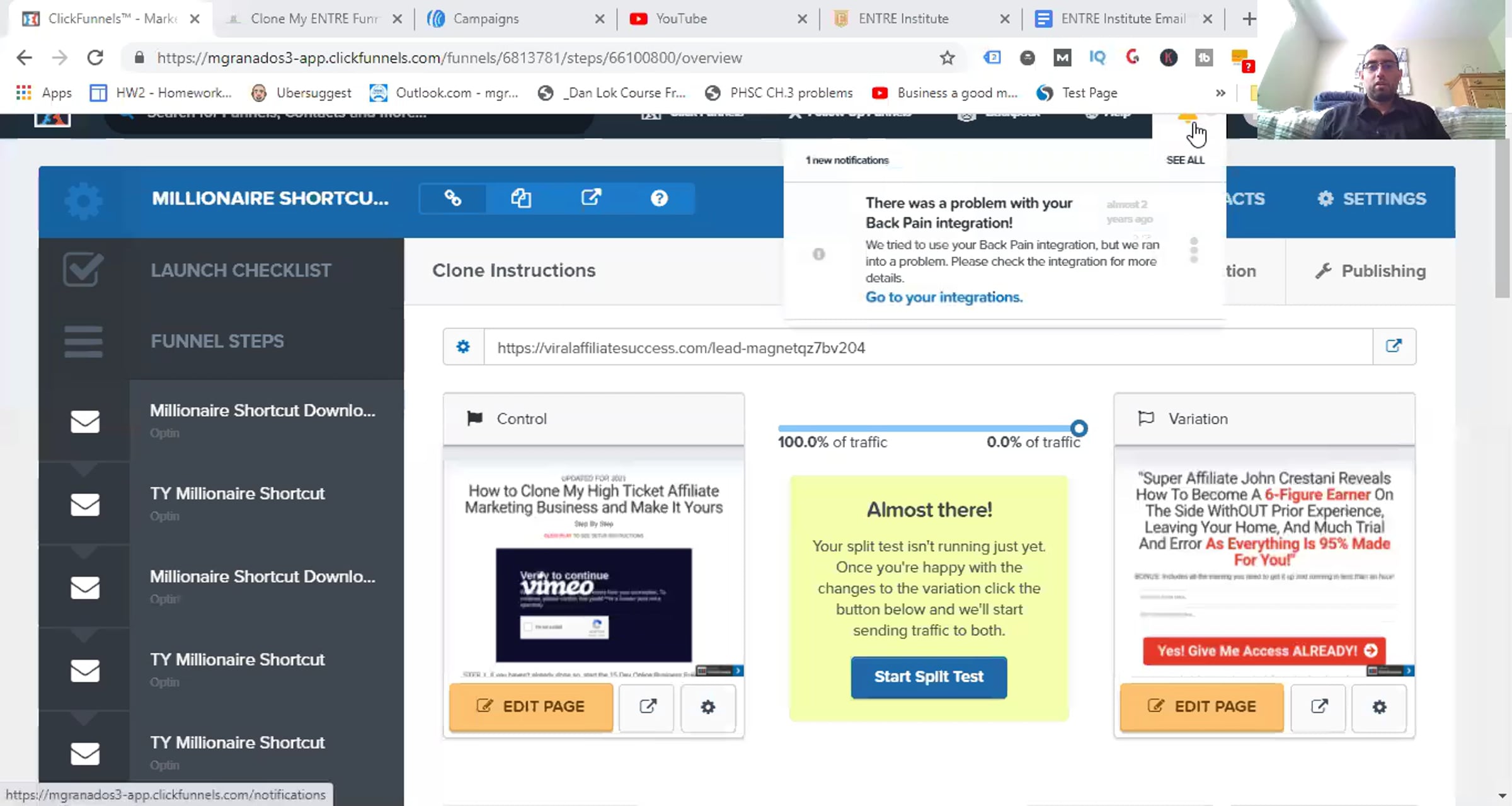Screen dimensions: 1512x806
Task: Follow the Go to your integrations link
Action: point(944,297)
